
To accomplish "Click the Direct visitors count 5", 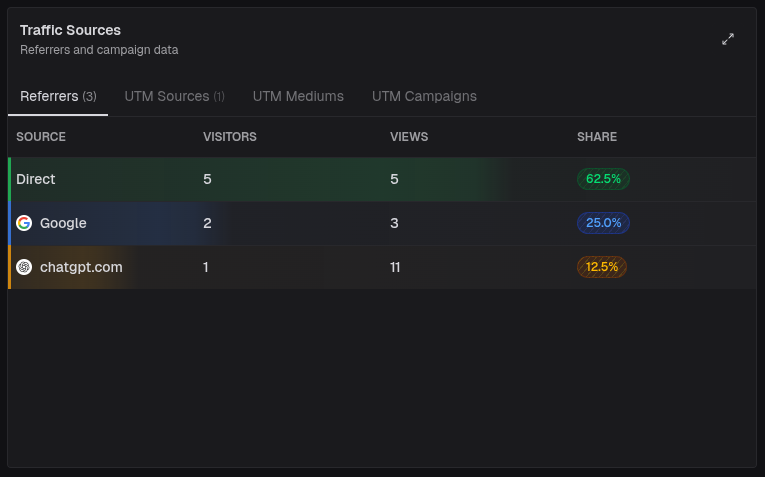I will pyautogui.click(x=207, y=179).
